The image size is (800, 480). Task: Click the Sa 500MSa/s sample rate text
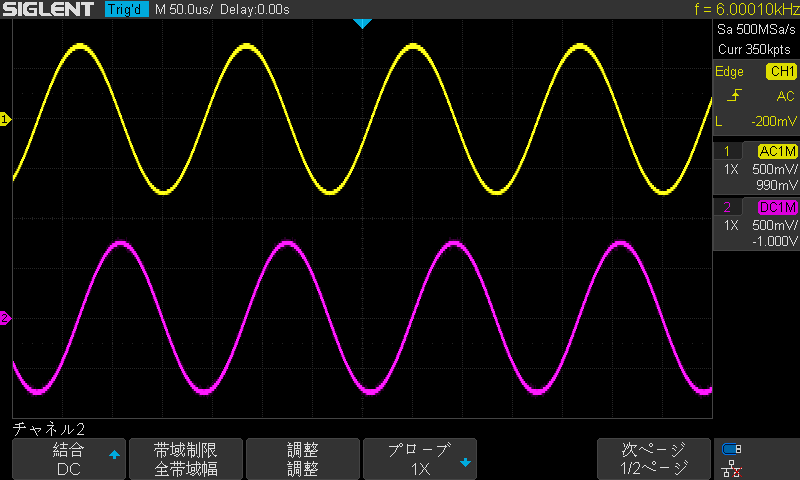756,29
